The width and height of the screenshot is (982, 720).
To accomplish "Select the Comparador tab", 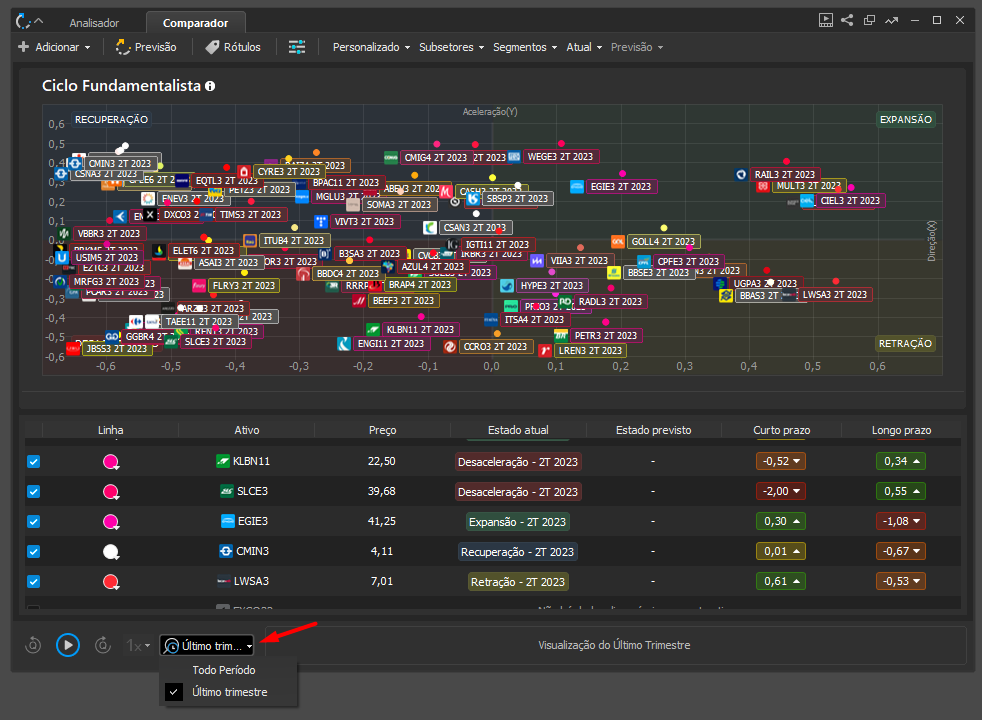I will point(195,23).
